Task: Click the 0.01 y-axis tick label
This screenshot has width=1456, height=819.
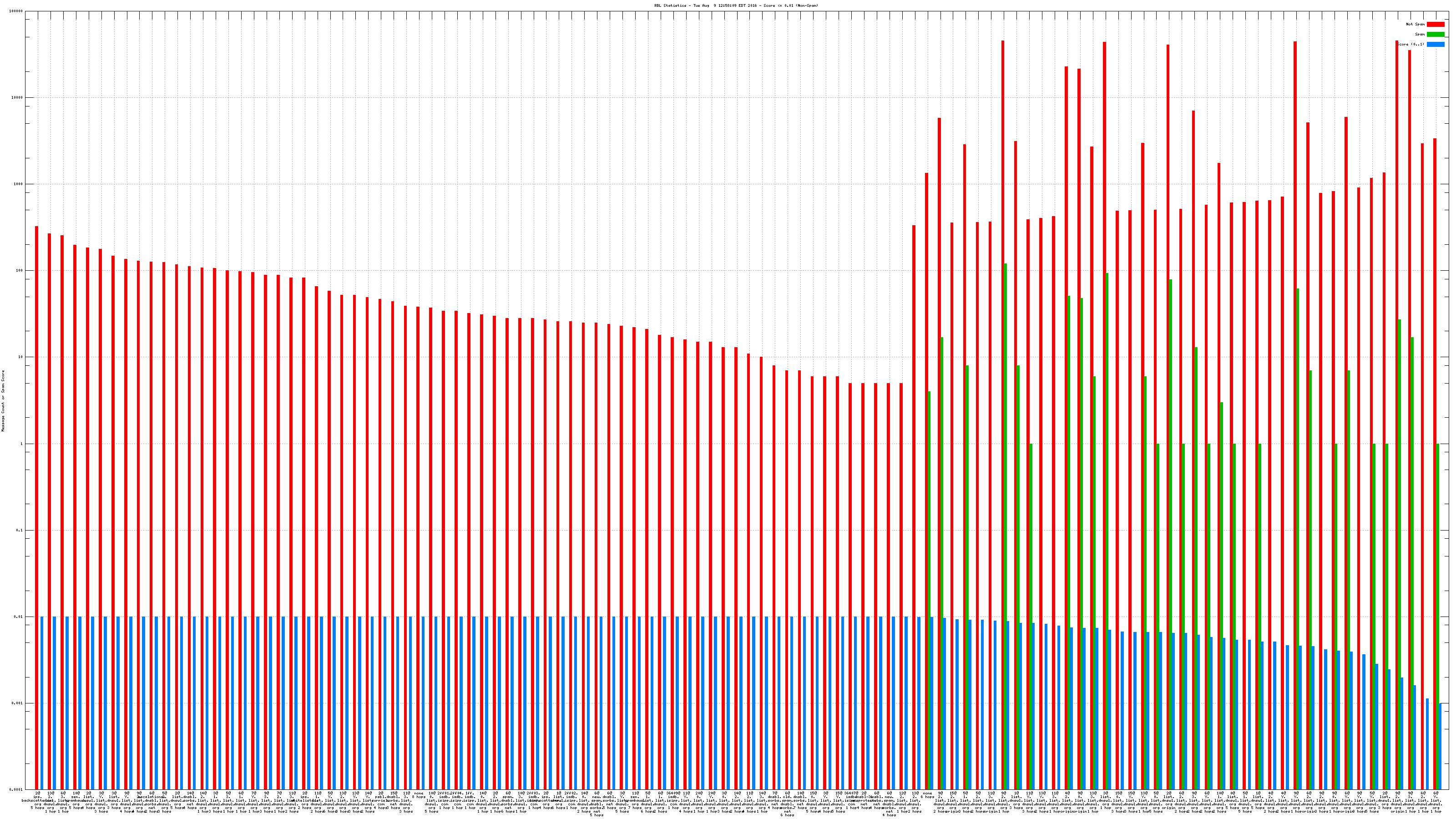Action: point(18,617)
